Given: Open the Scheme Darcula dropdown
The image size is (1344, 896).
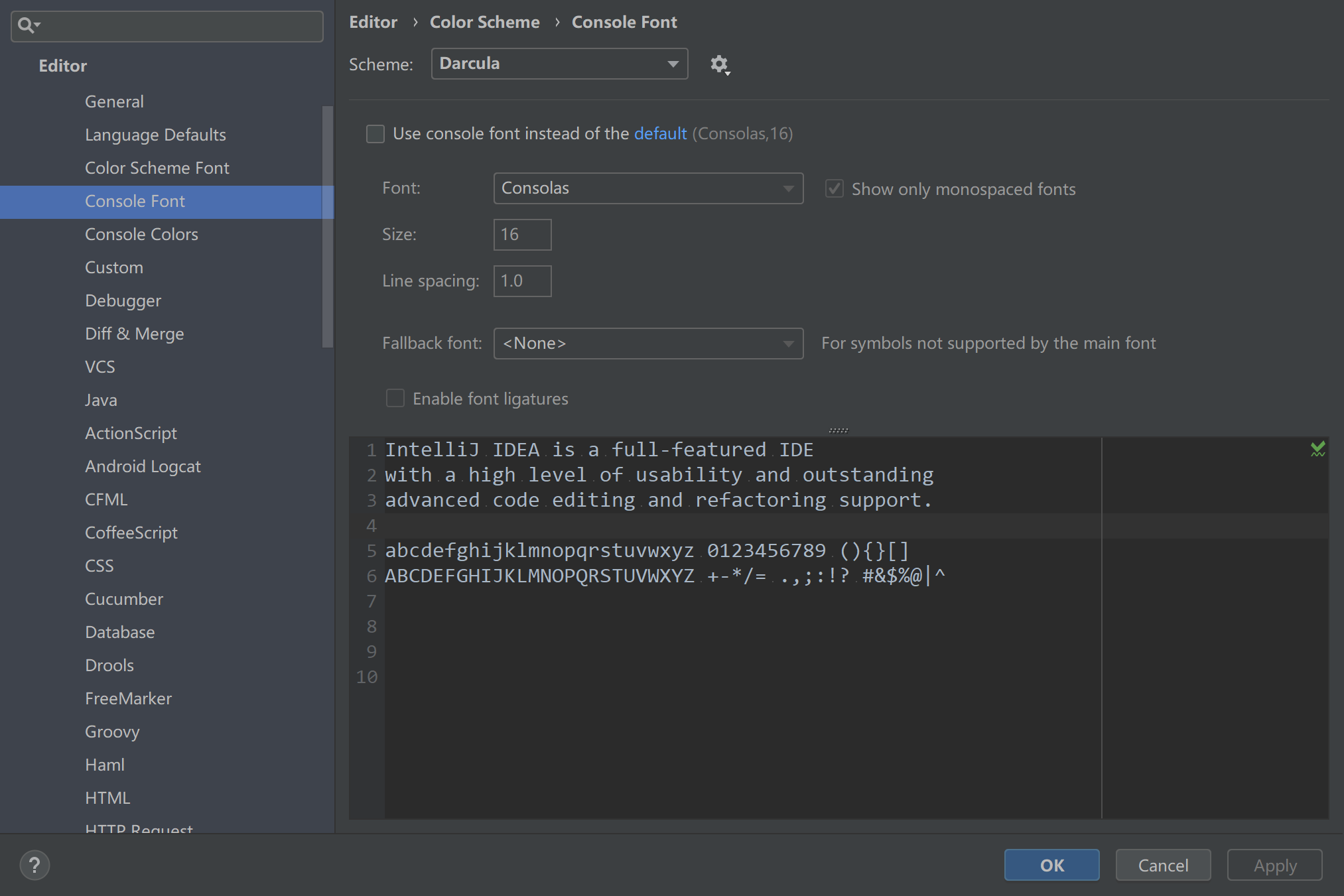Looking at the screenshot, I should (x=559, y=64).
